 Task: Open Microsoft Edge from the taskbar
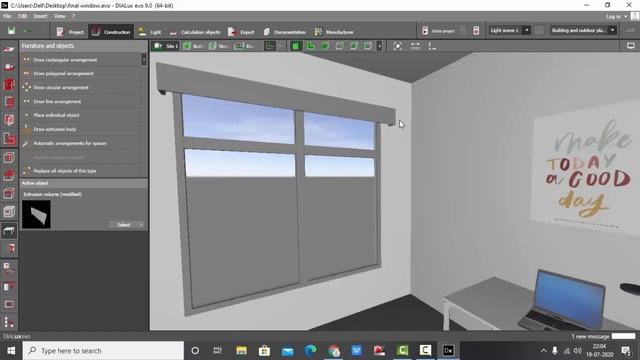311,351
